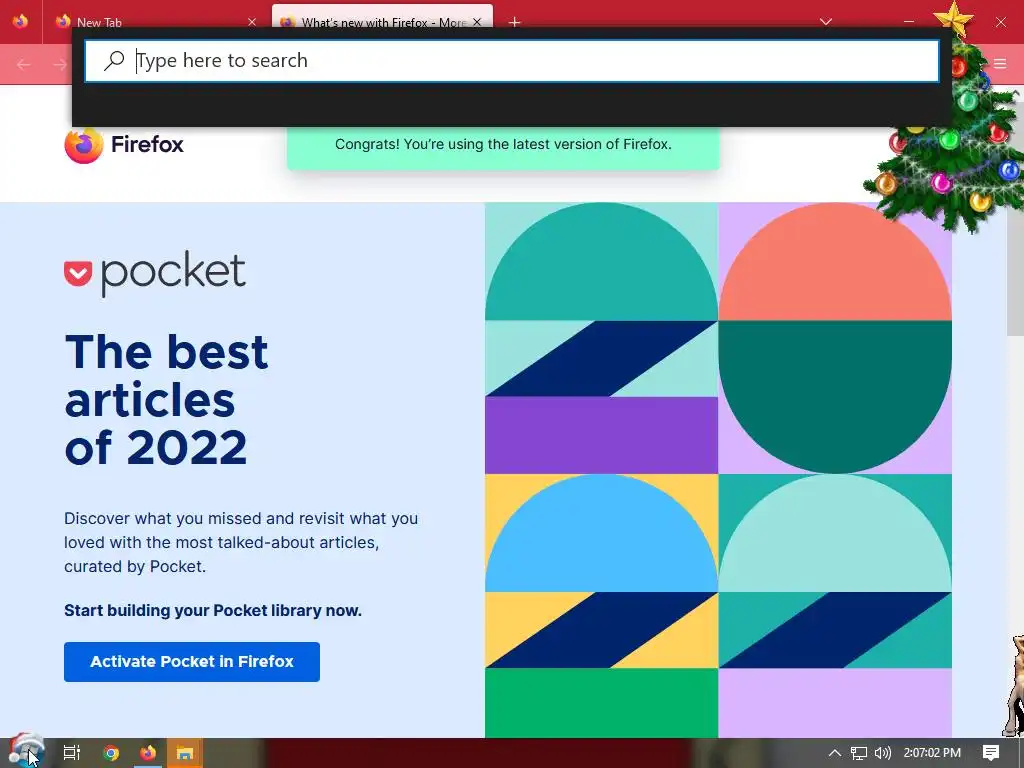Open the Firefox hamburger application menu
1024x768 pixels.
click(x=1000, y=63)
